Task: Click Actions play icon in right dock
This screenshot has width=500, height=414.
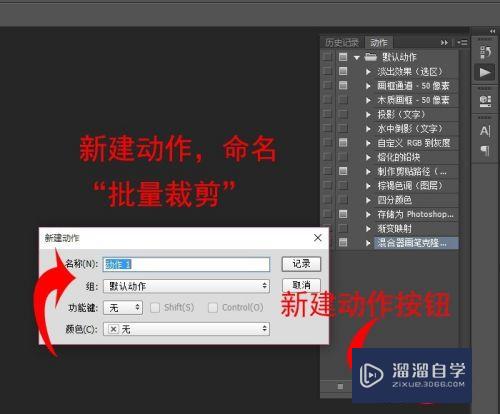Action: pyautogui.click(x=485, y=72)
